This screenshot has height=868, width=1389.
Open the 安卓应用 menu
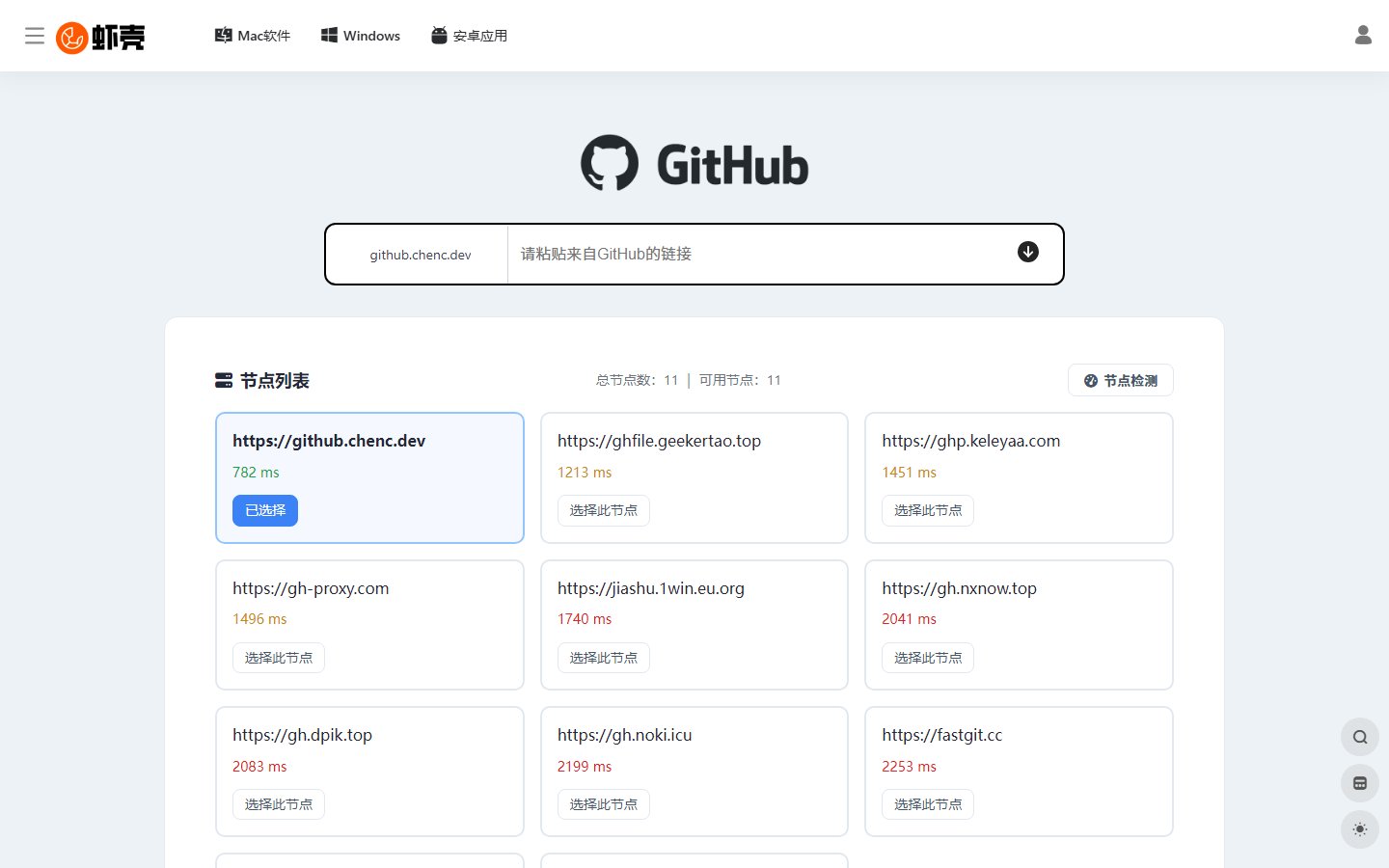pyautogui.click(x=469, y=36)
